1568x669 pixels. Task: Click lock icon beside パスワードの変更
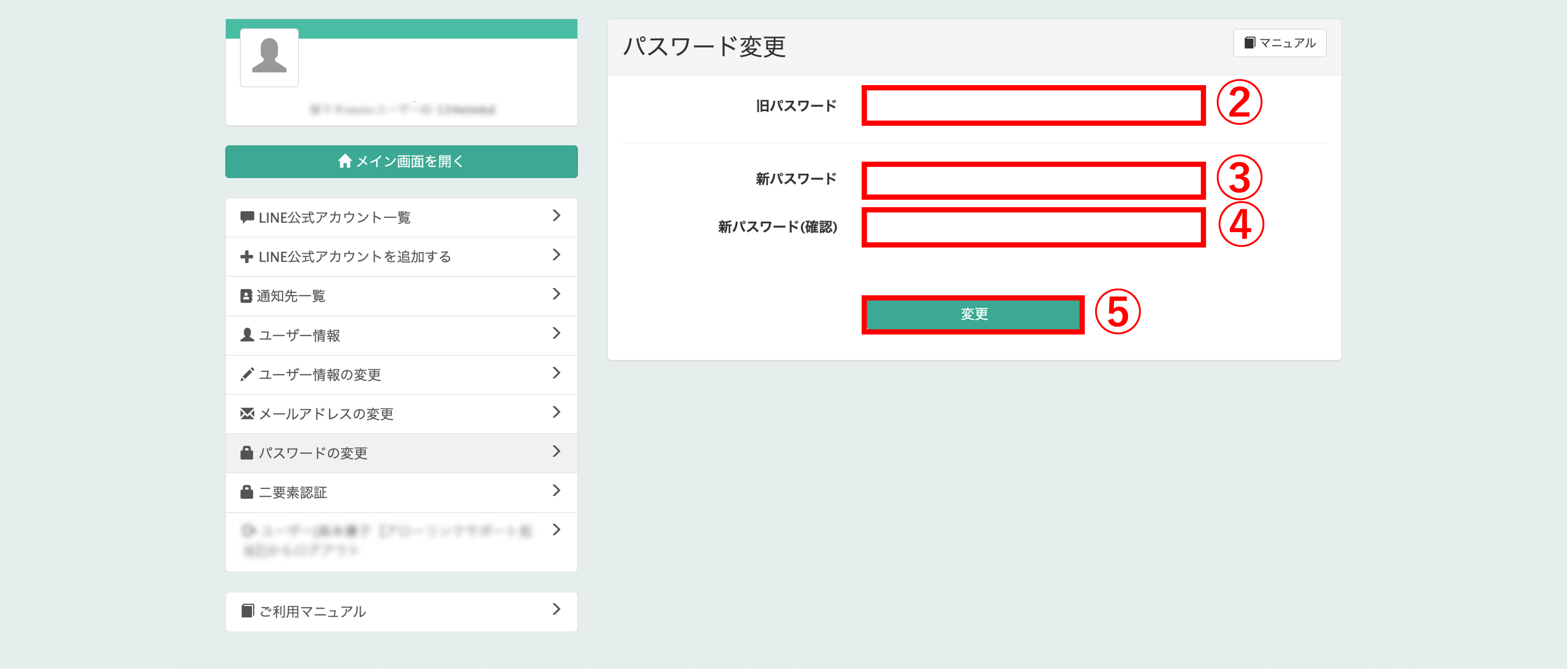point(247,453)
